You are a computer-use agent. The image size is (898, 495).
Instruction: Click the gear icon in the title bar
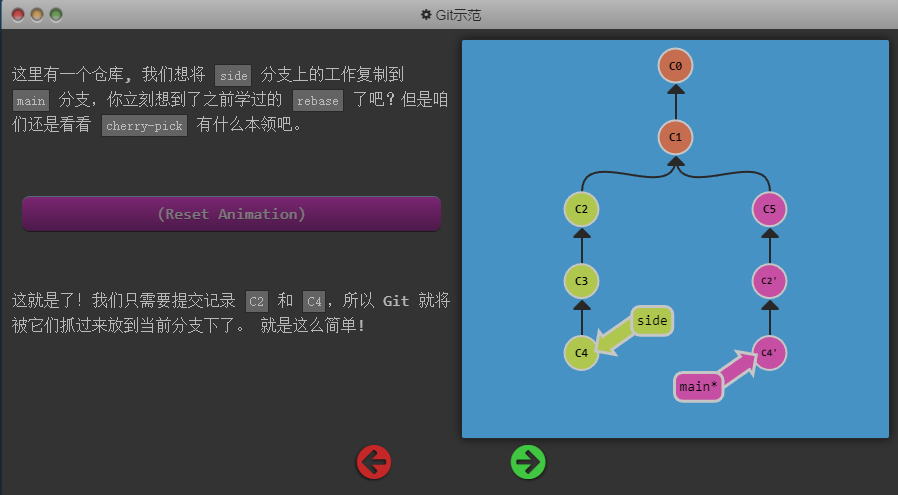point(426,14)
